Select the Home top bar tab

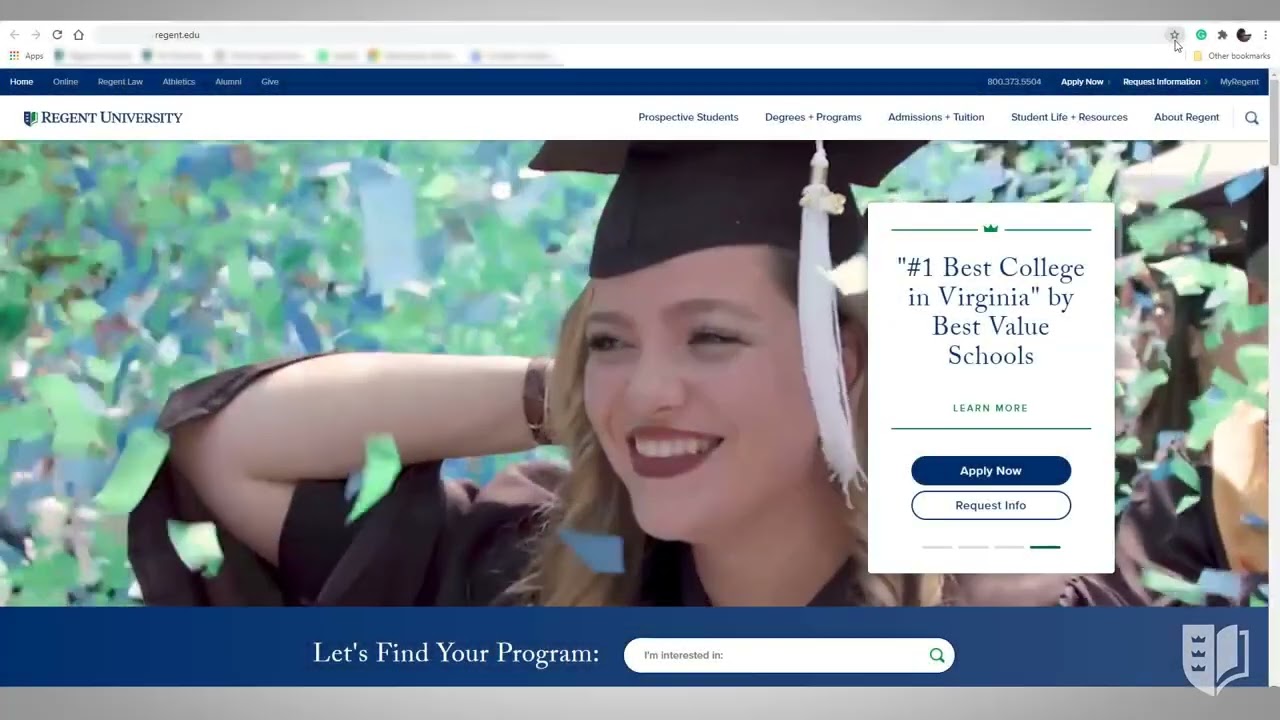click(21, 82)
